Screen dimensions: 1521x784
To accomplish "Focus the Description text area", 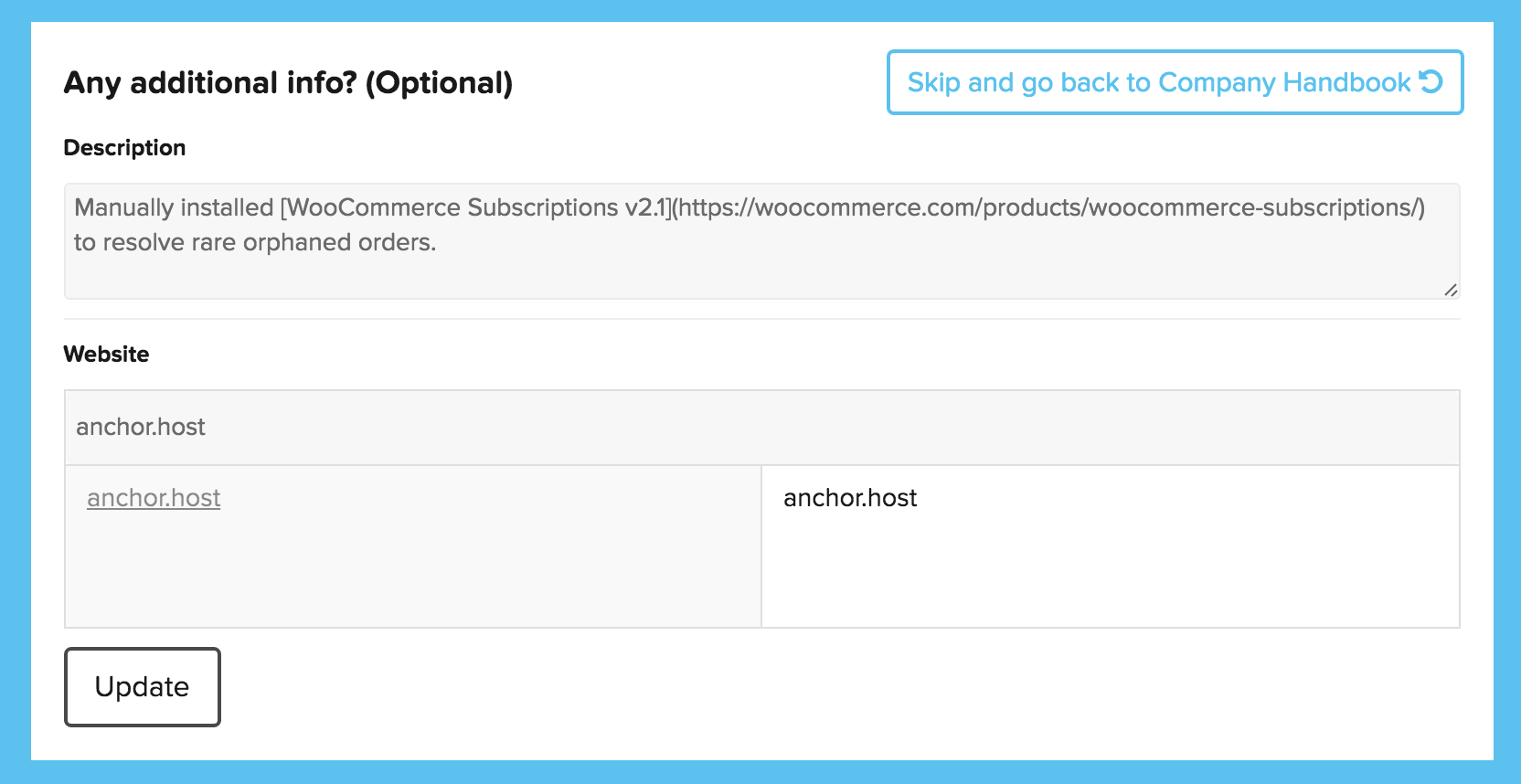I will [x=761, y=241].
